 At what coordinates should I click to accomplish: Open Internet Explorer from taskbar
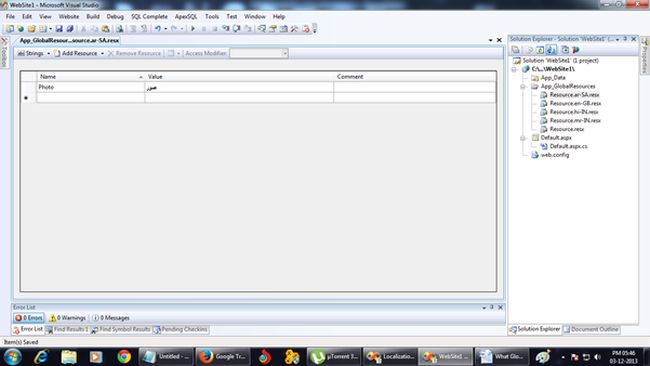click(41, 356)
